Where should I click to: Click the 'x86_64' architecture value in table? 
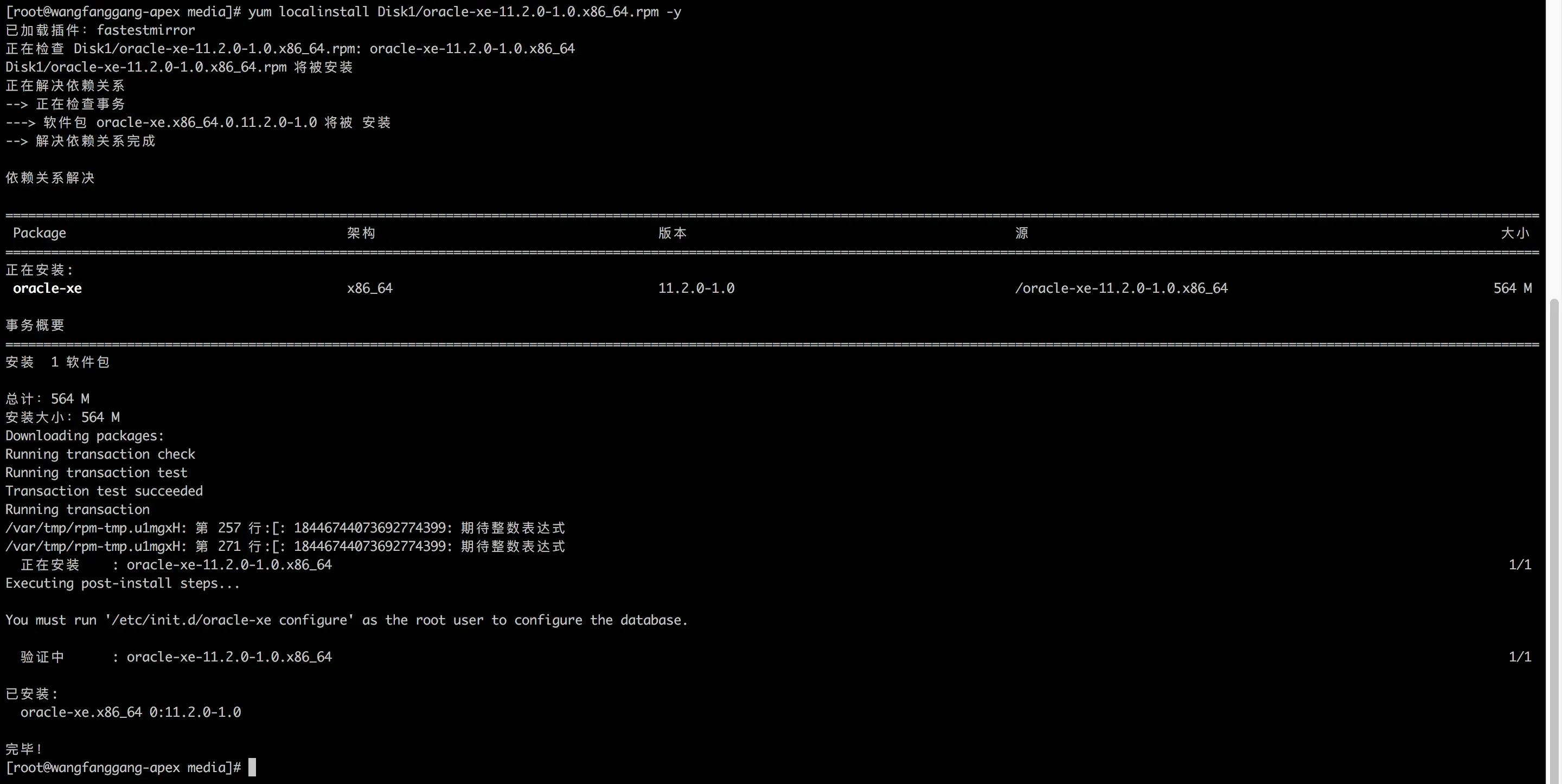point(370,288)
